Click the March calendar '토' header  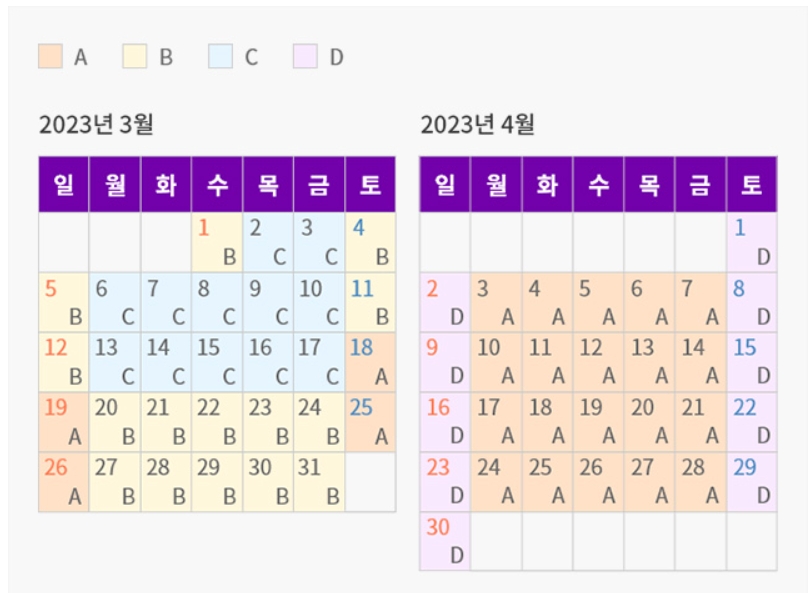370,185
